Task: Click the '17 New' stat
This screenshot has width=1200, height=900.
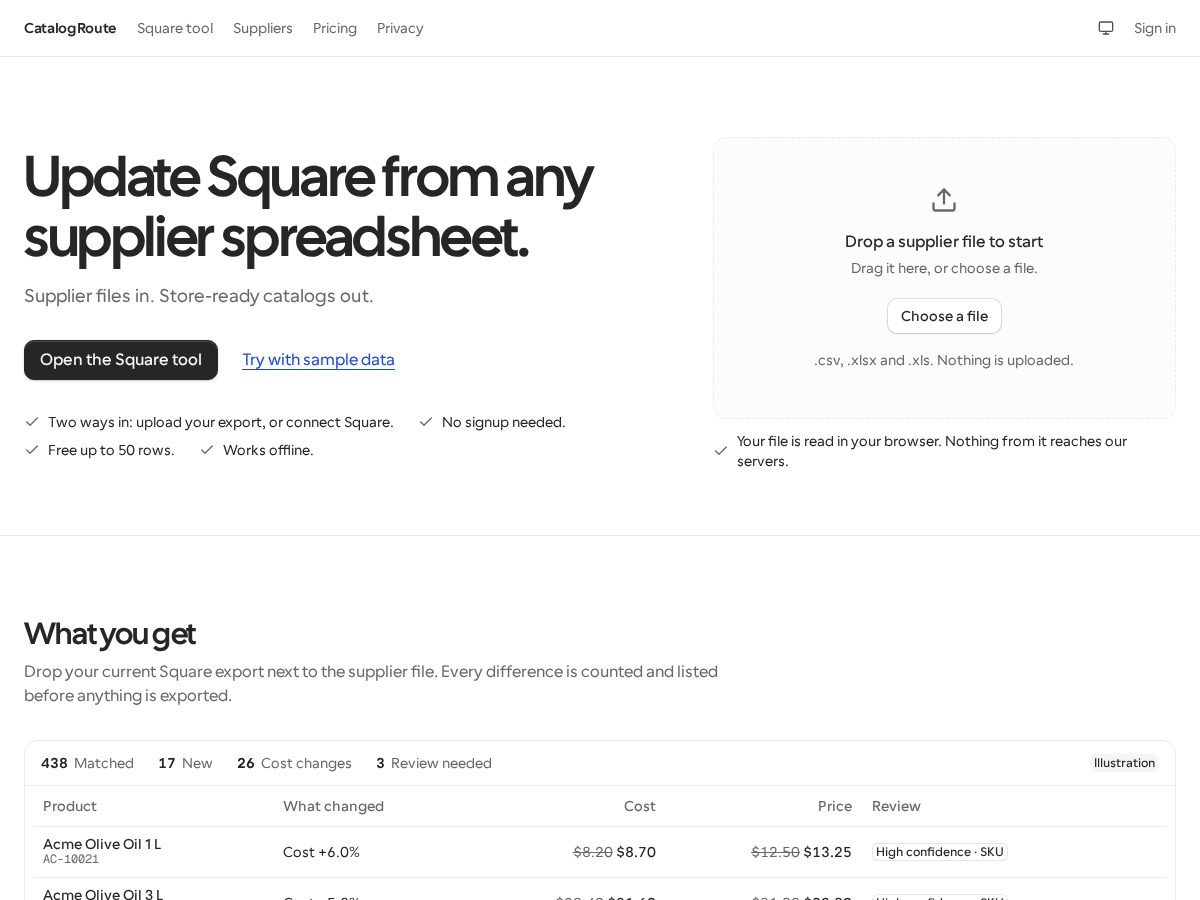Action: [185, 763]
